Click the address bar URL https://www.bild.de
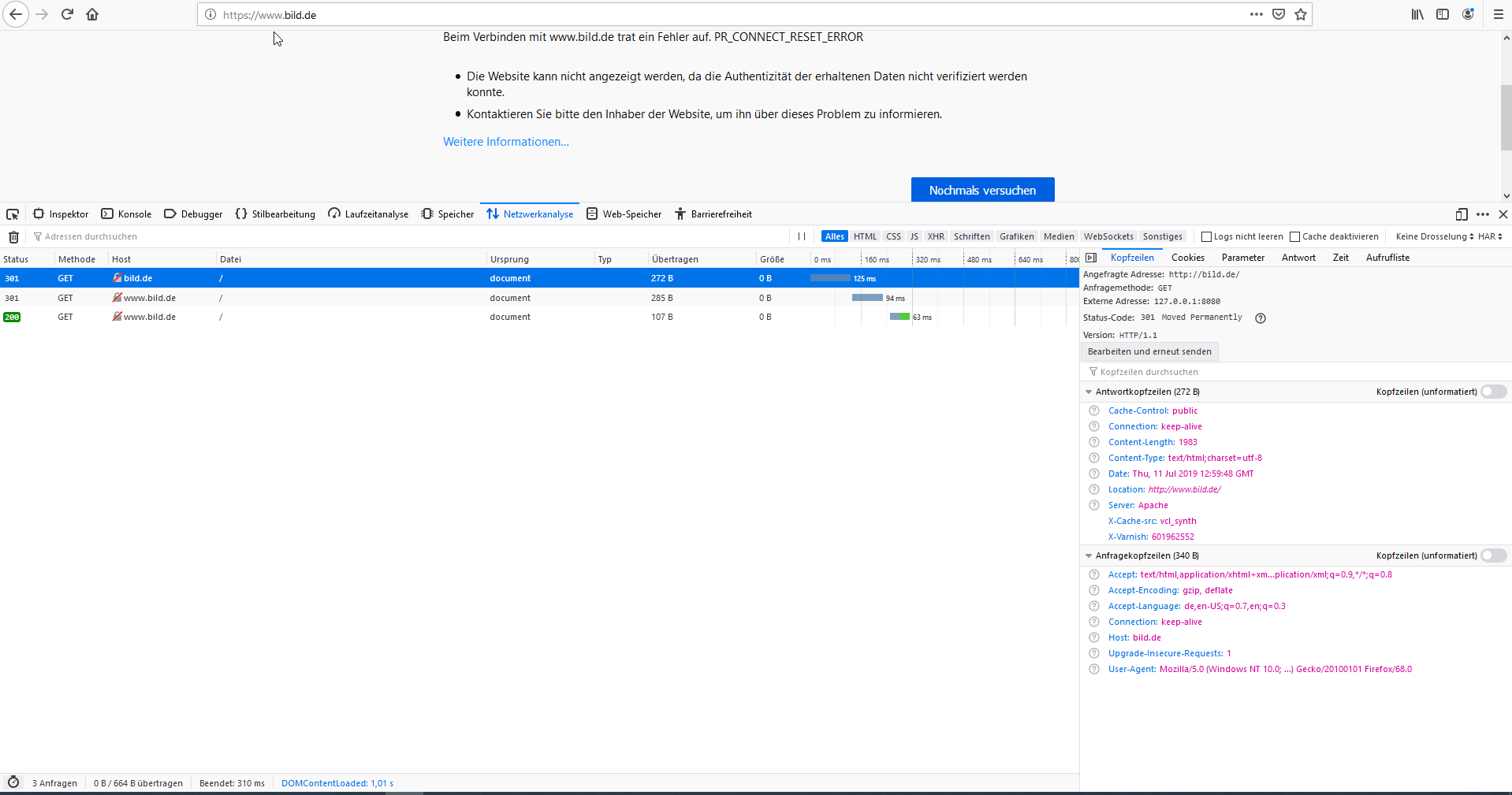 pos(270,15)
